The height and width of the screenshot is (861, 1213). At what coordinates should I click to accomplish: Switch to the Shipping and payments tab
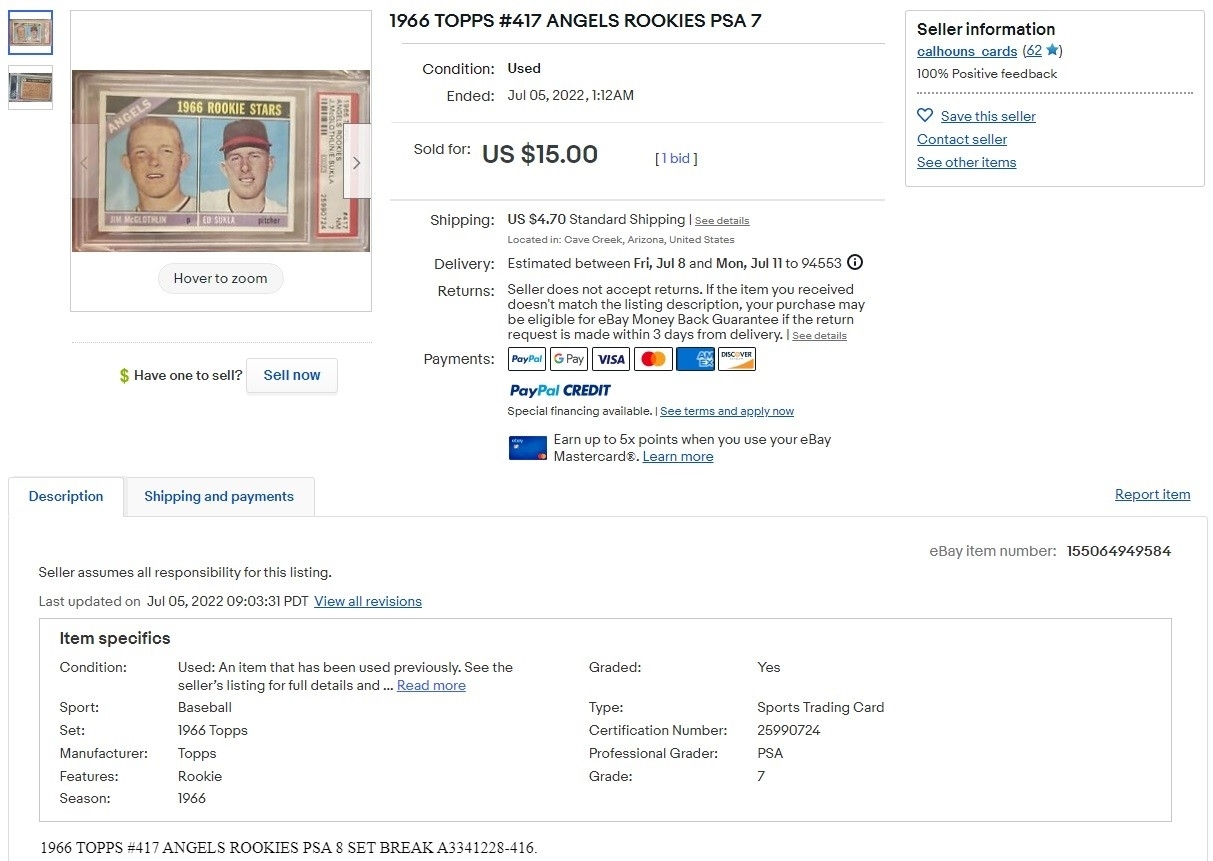tap(219, 497)
